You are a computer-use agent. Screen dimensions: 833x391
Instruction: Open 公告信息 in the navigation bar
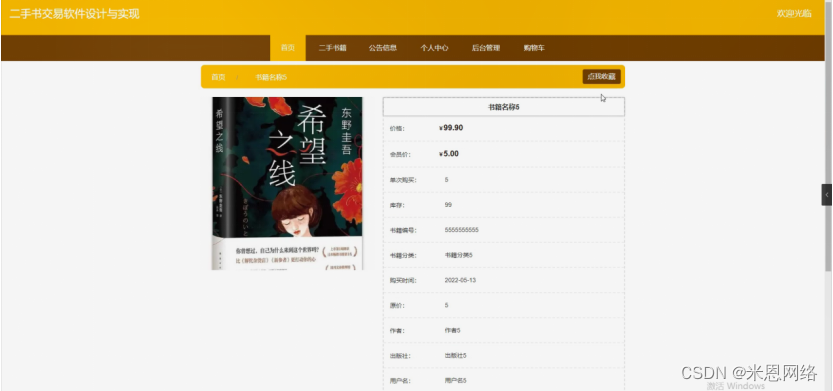[x=383, y=48]
